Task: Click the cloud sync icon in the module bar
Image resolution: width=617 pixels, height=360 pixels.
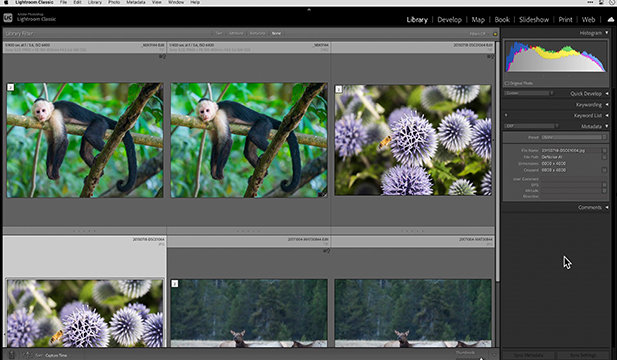Action: (611, 19)
